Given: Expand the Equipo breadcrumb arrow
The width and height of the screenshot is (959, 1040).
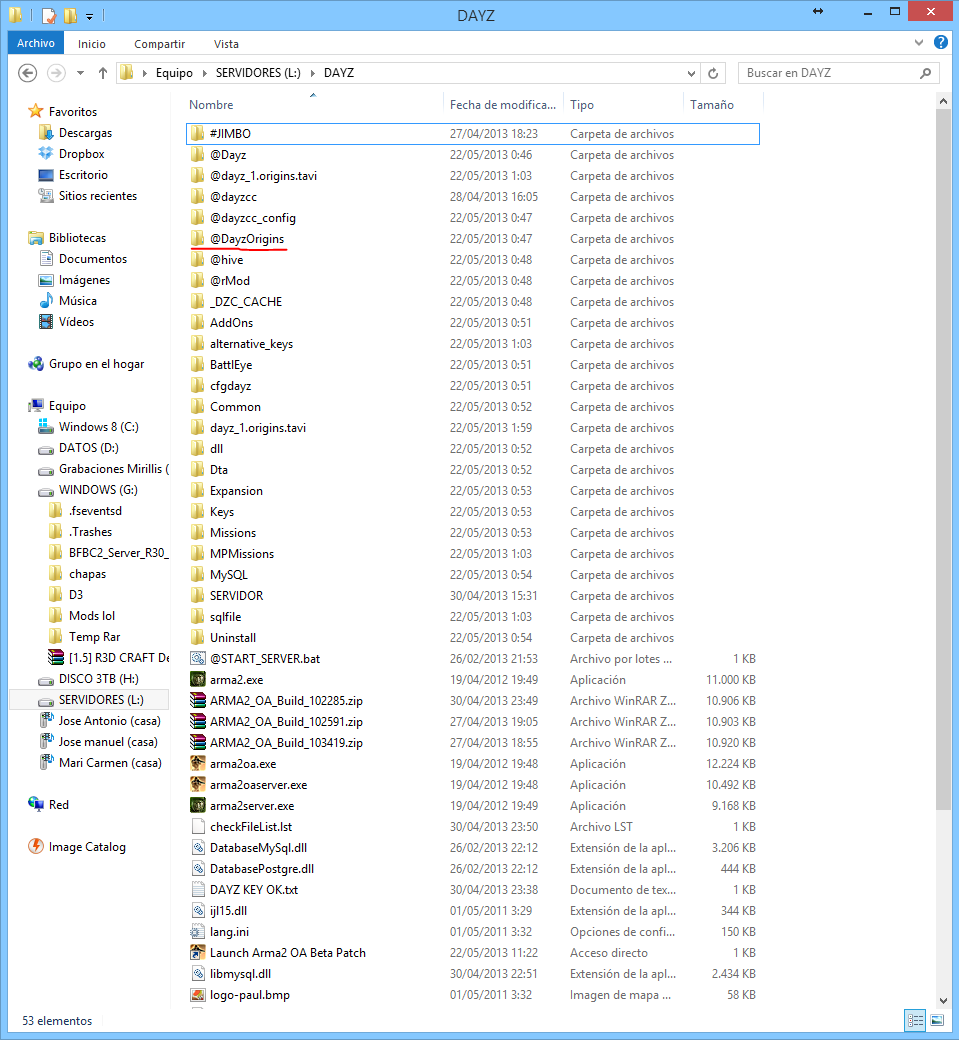Looking at the screenshot, I should click(x=204, y=73).
